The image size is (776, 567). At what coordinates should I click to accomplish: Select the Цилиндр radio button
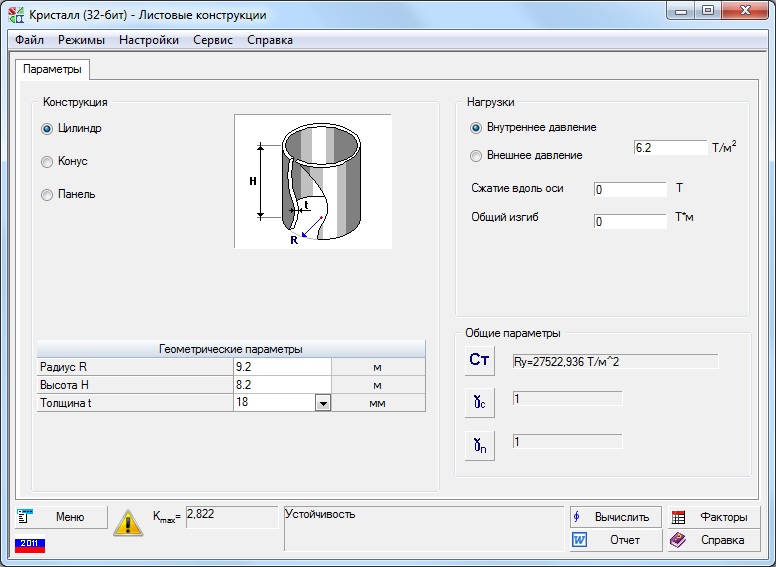47,128
